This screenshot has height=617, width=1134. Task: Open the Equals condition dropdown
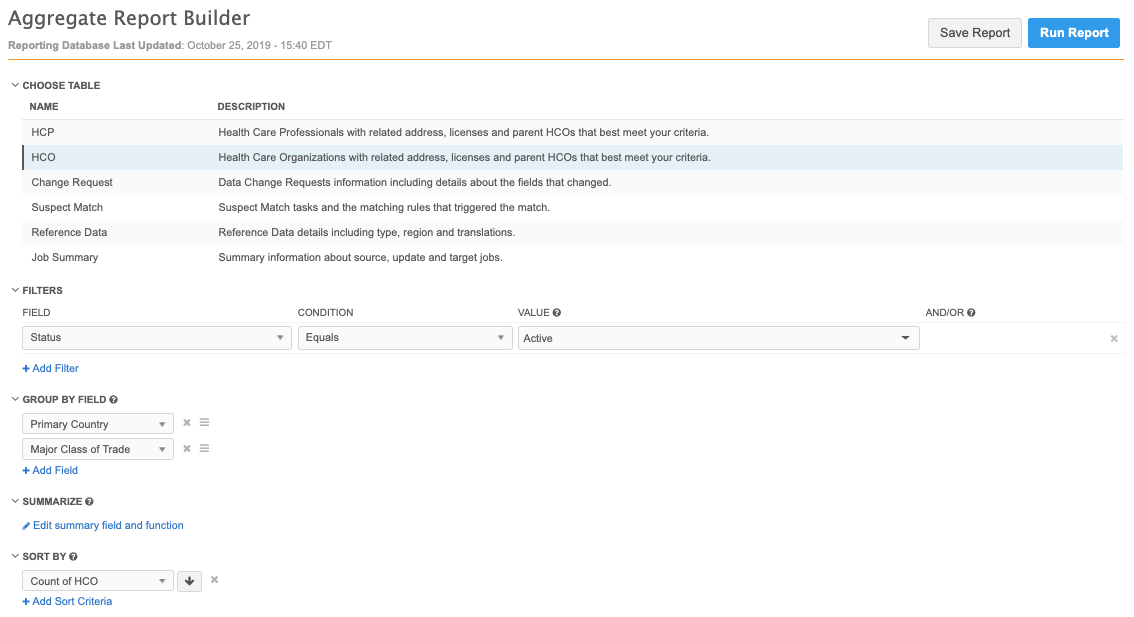point(405,338)
